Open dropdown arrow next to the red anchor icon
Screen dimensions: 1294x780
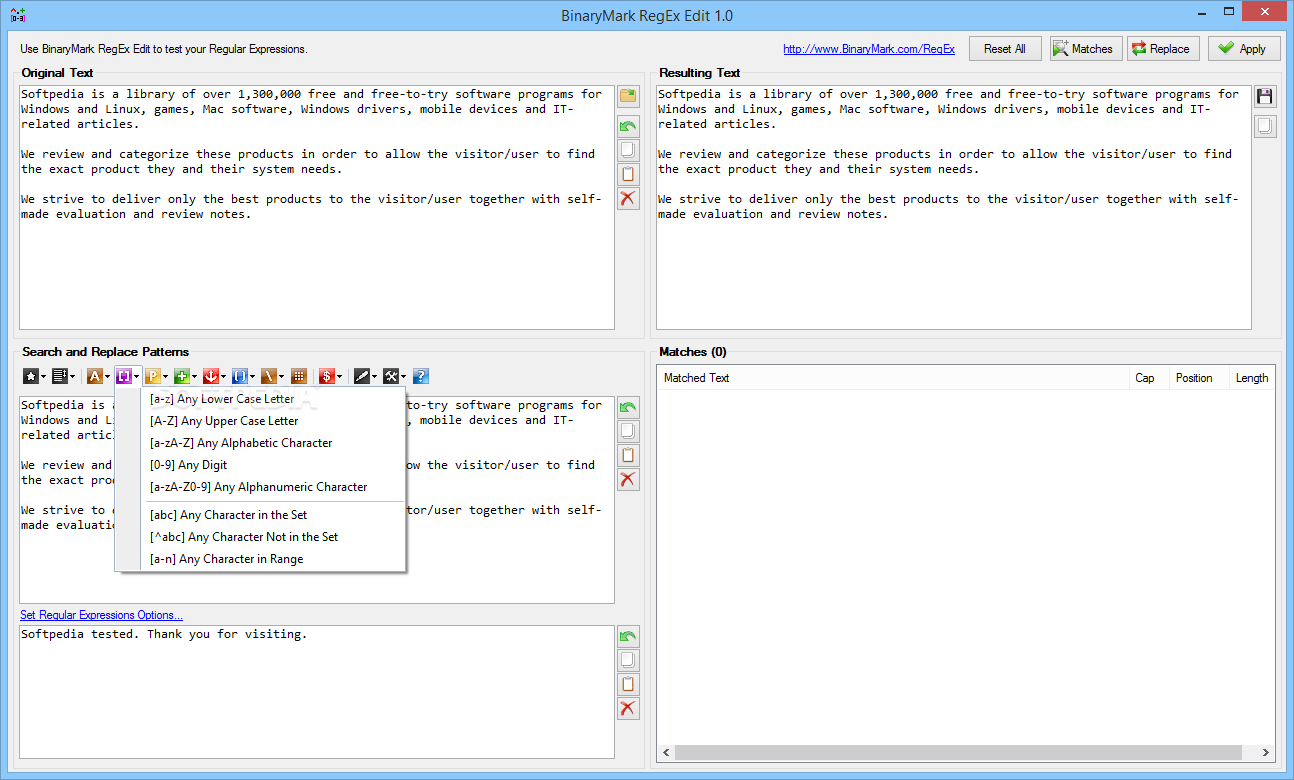tap(223, 377)
